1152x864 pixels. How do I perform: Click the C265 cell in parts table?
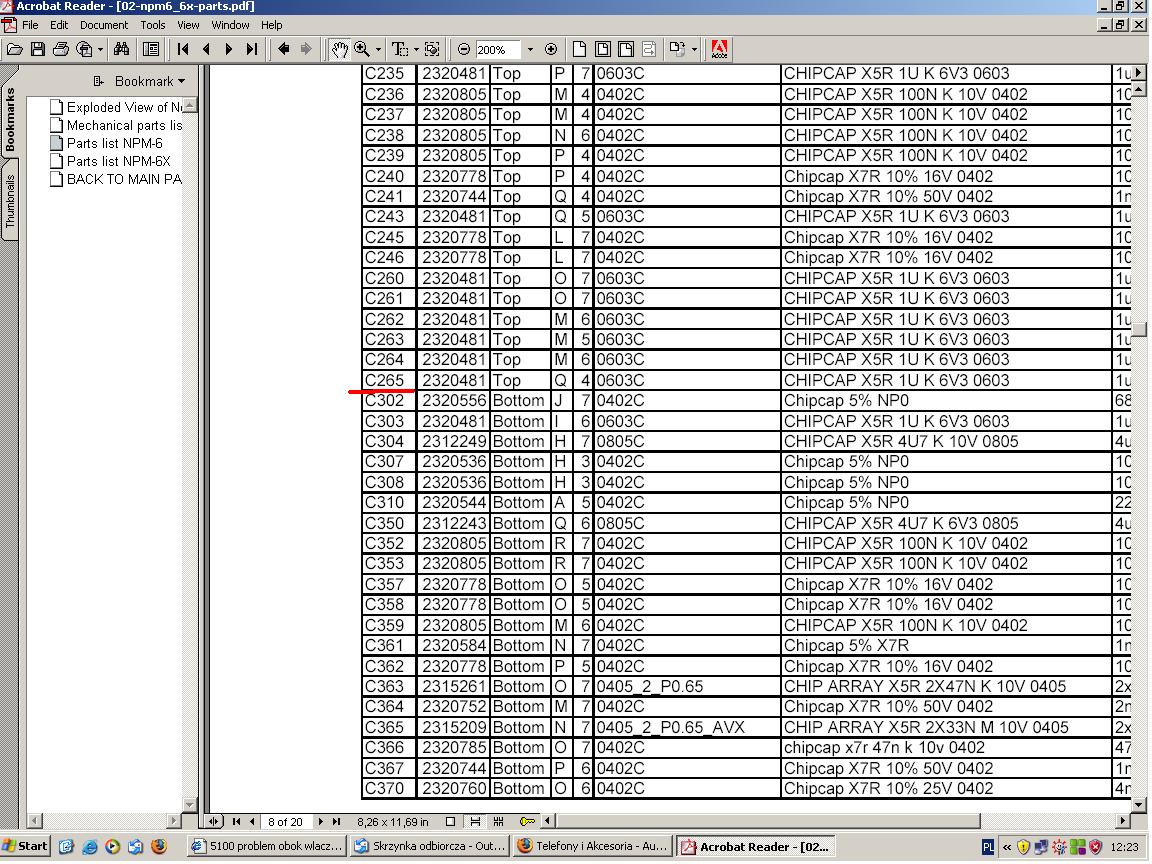pos(390,381)
